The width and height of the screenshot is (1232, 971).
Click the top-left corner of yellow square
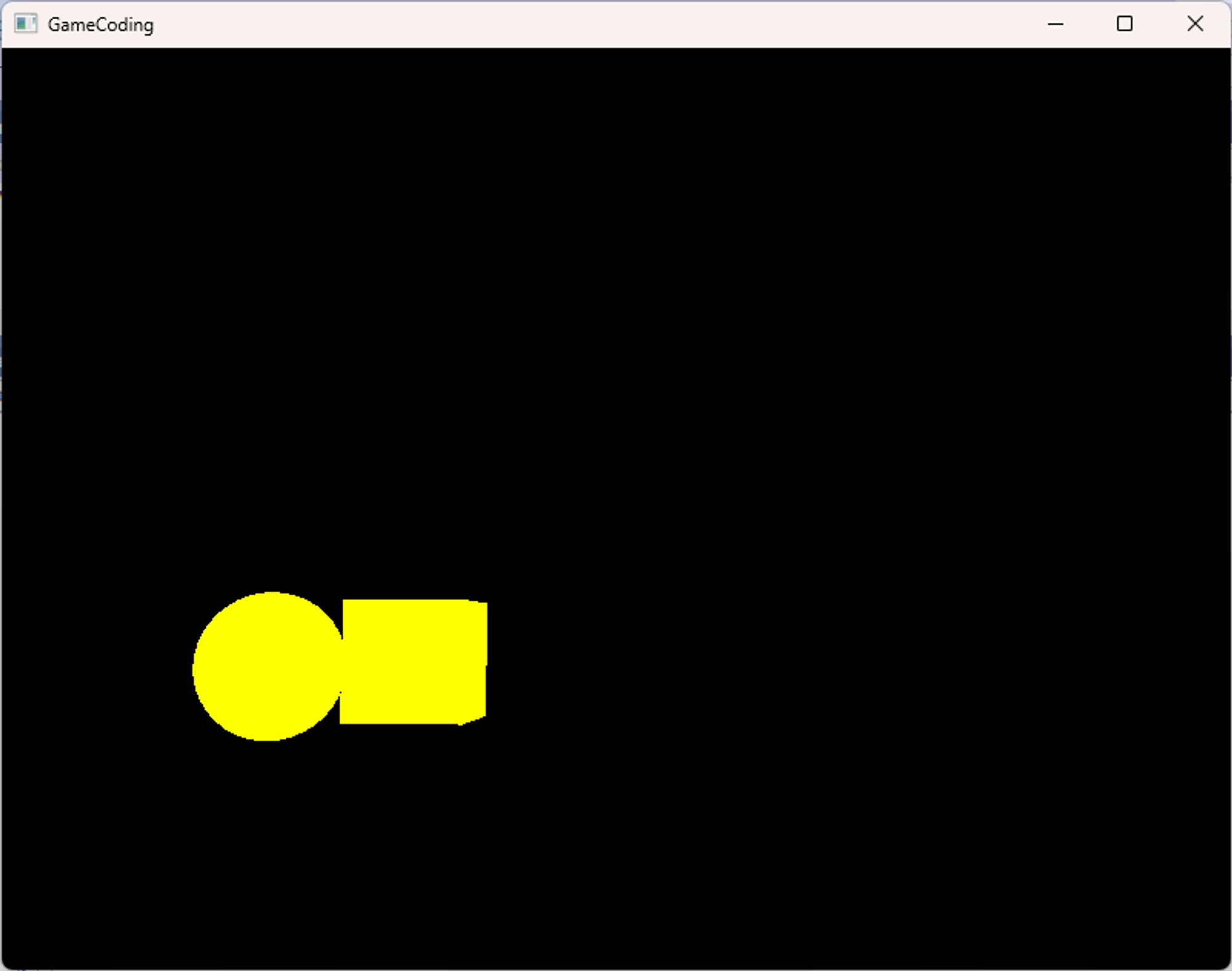tap(345, 601)
